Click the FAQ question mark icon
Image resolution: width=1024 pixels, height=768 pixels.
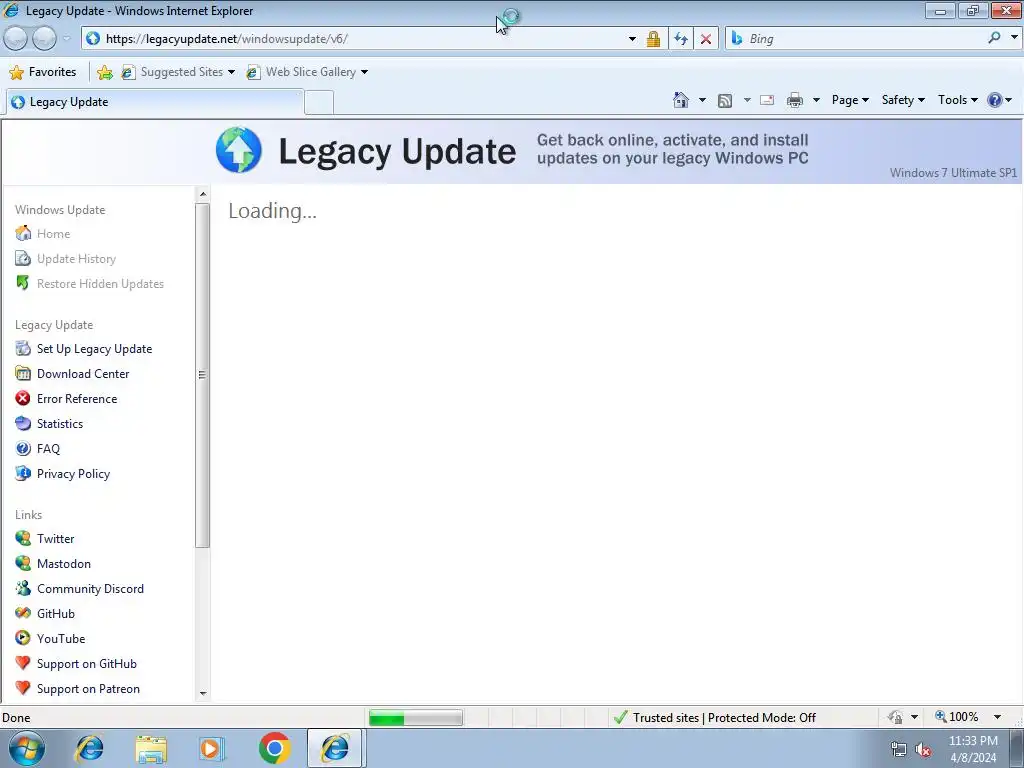click(x=23, y=449)
